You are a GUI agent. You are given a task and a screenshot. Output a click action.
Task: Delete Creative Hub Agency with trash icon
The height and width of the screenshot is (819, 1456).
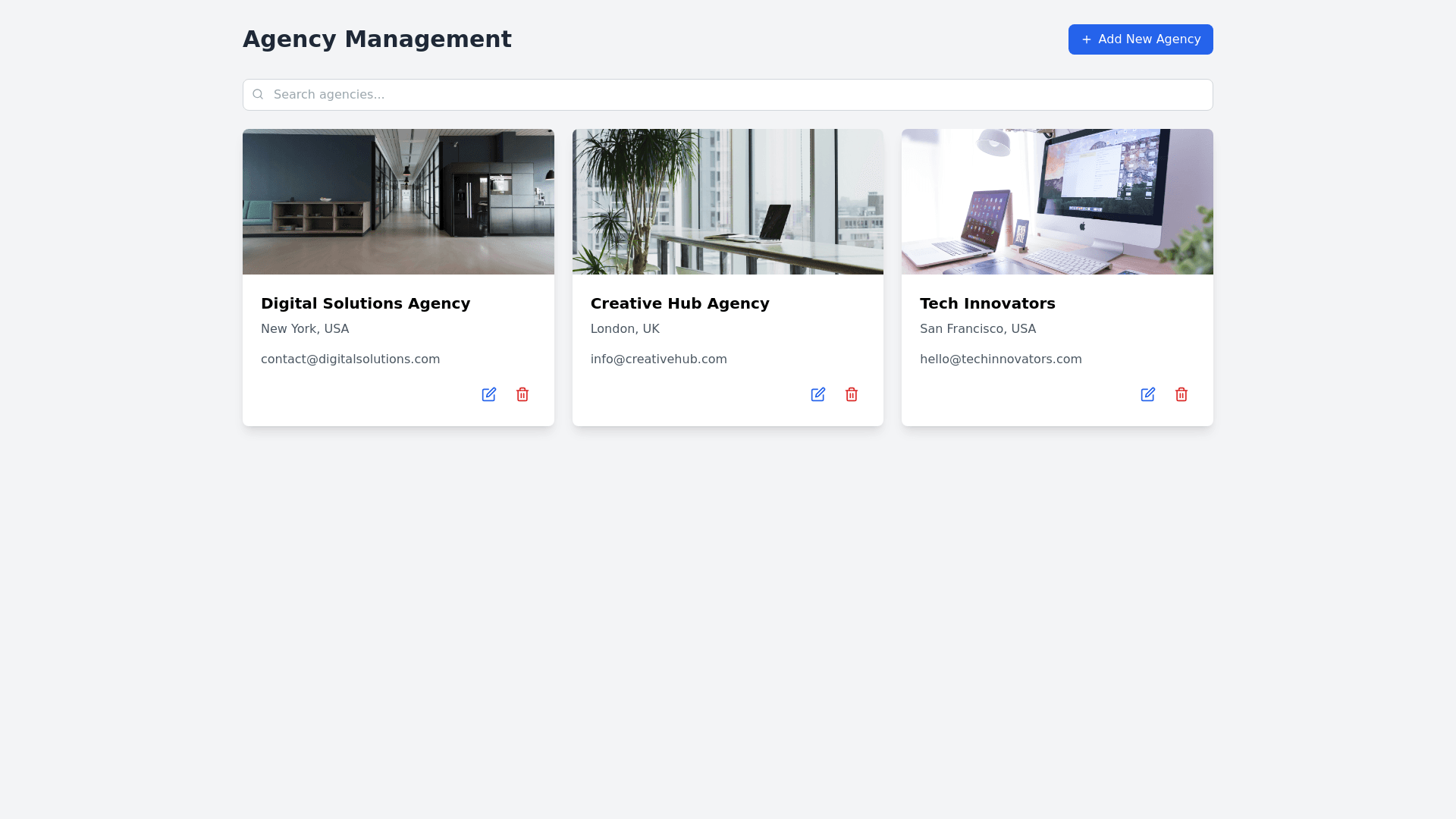[x=852, y=394]
